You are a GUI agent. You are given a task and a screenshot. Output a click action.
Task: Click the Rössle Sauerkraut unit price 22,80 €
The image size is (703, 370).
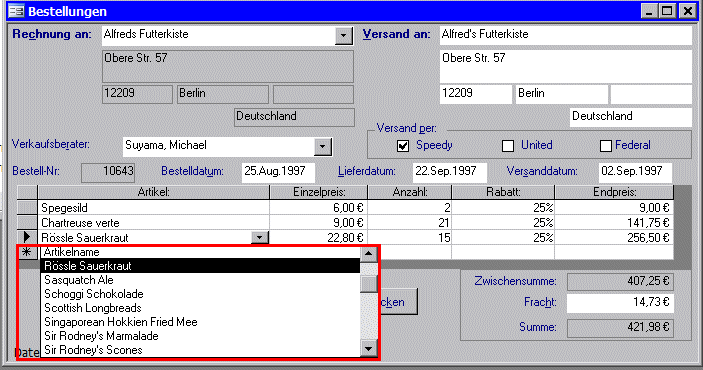pos(319,237)
